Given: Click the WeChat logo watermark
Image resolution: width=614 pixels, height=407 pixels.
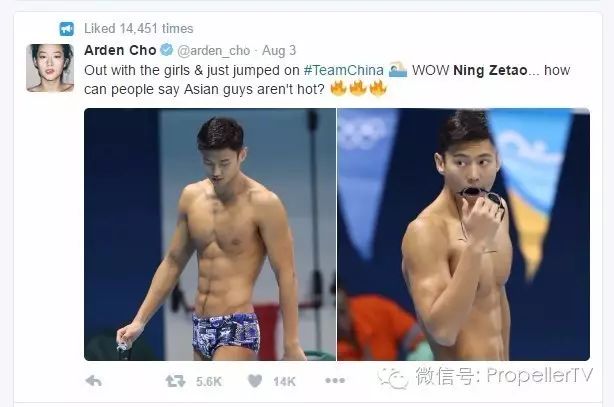Looking at the screenshot, I should coord(392,378).
